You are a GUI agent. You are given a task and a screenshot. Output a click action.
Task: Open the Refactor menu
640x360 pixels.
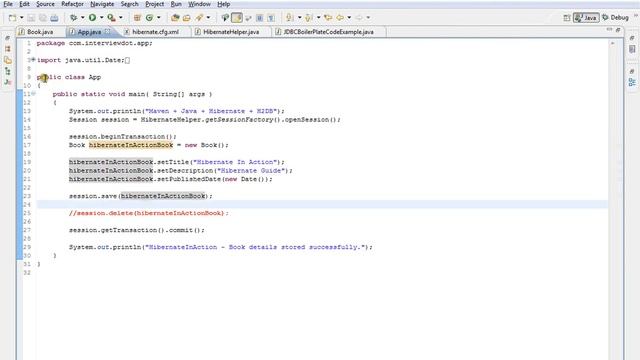[x=72, y=4]
